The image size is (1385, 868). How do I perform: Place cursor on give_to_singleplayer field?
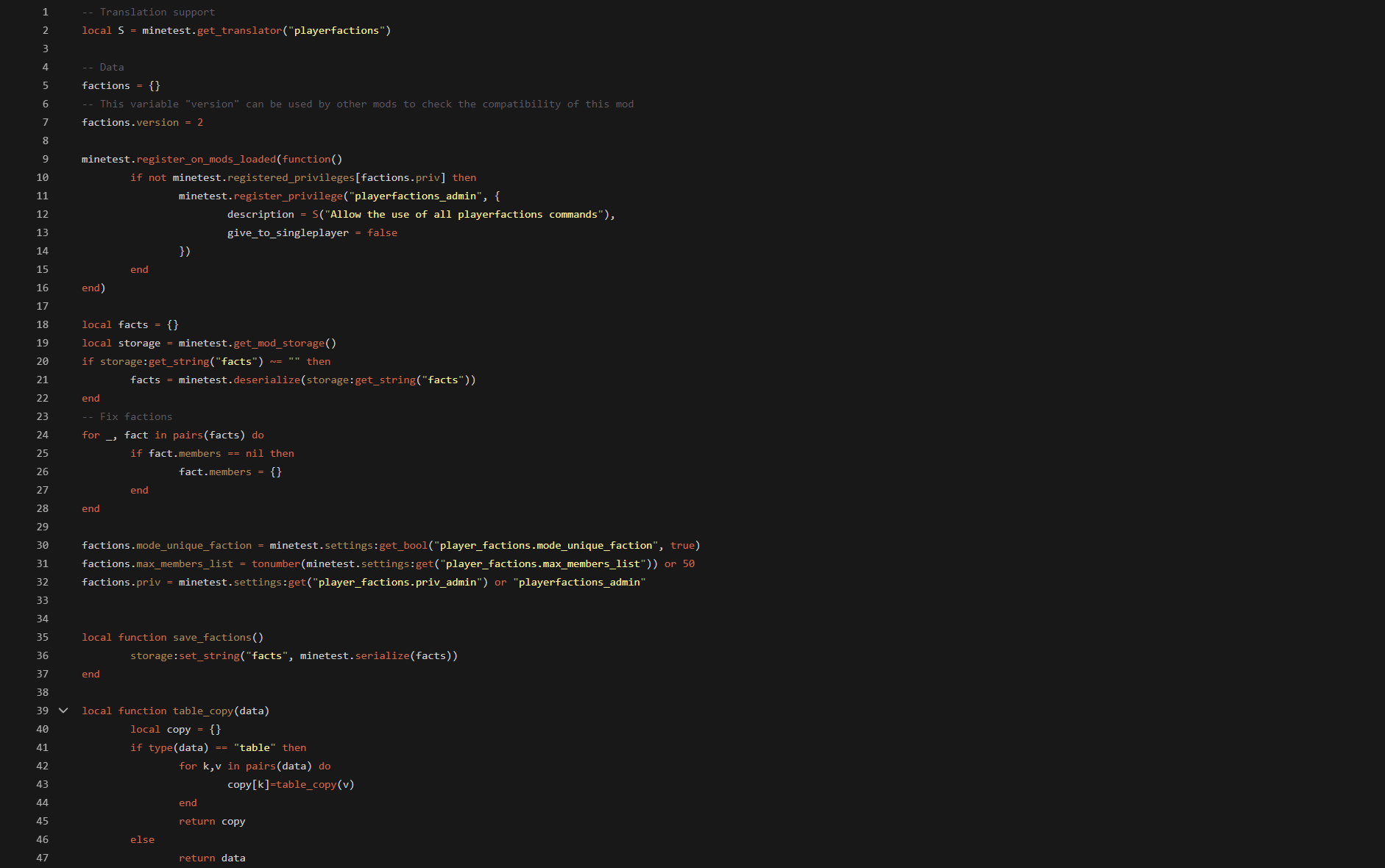pyautogui.click(x=288, y=232)
